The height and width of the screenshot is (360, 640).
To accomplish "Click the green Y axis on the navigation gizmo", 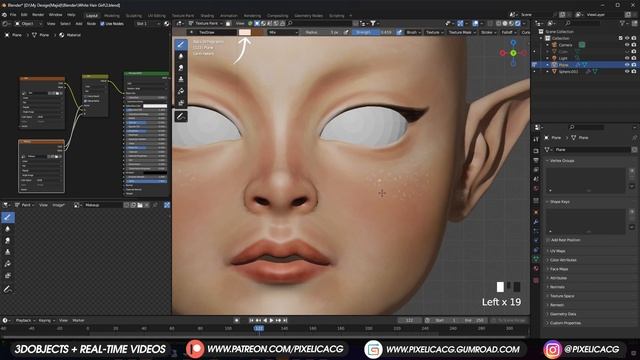I will [513, 53].
